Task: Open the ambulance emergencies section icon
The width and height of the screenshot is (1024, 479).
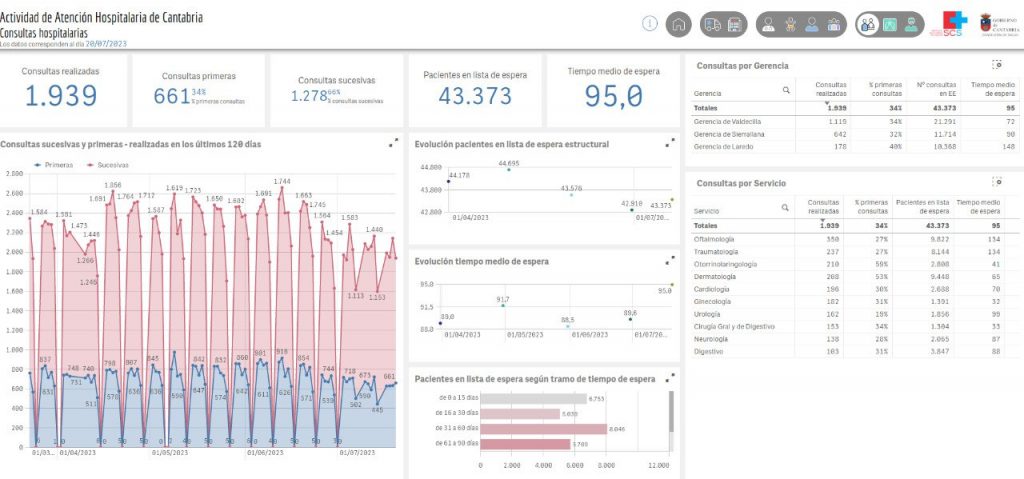Action: tap(713, 24)
